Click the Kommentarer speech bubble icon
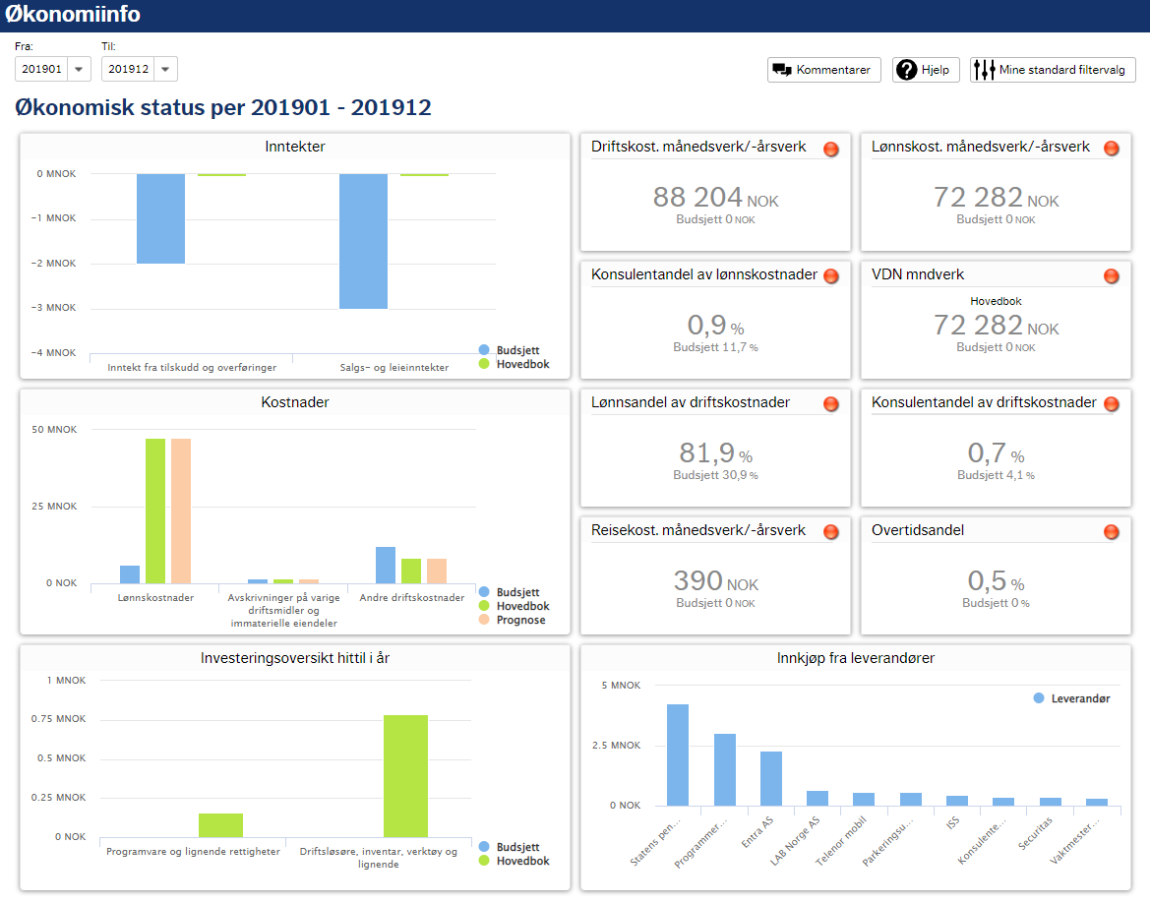1150x904 pixels. tap(782, 70)
